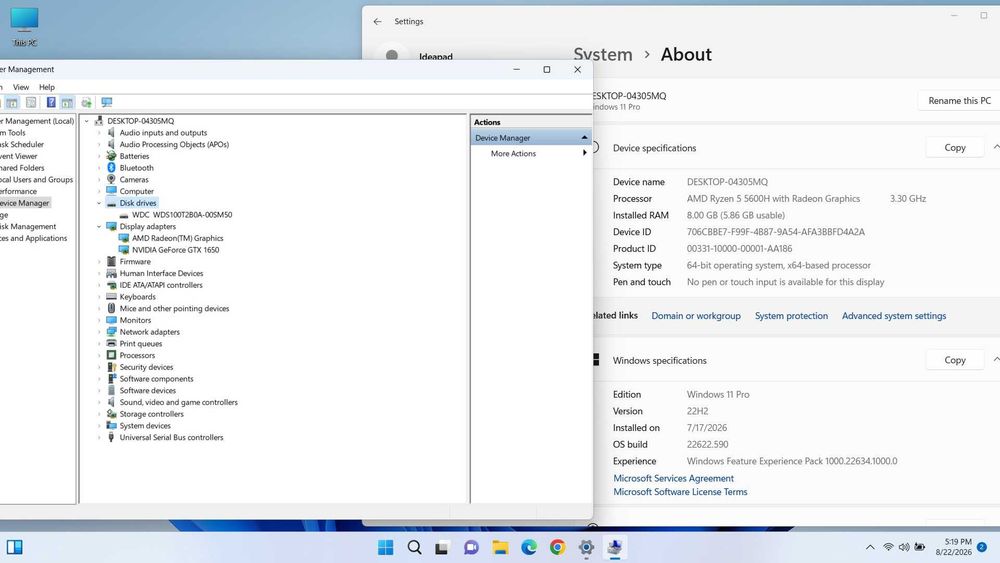The image size is (1000, 563).
Task: Click the WDC disk drive icon
Action: (124, 215)
